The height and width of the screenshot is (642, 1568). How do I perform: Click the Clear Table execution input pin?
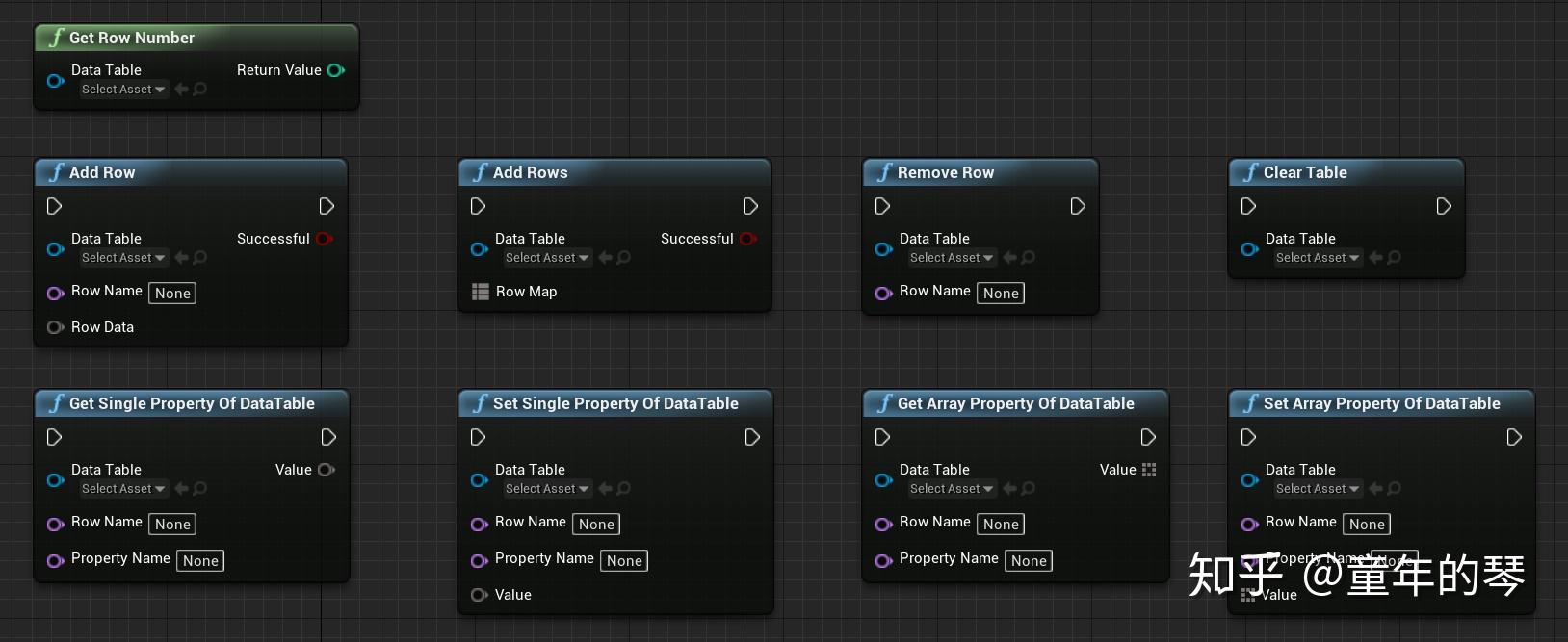(1248, 206)
